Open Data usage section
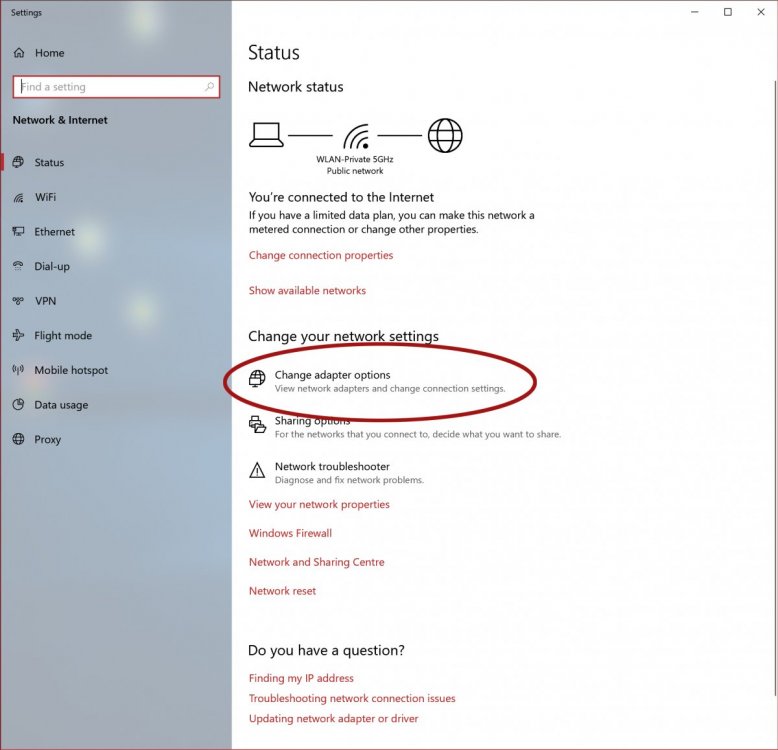778x750 pixels. 61,405
